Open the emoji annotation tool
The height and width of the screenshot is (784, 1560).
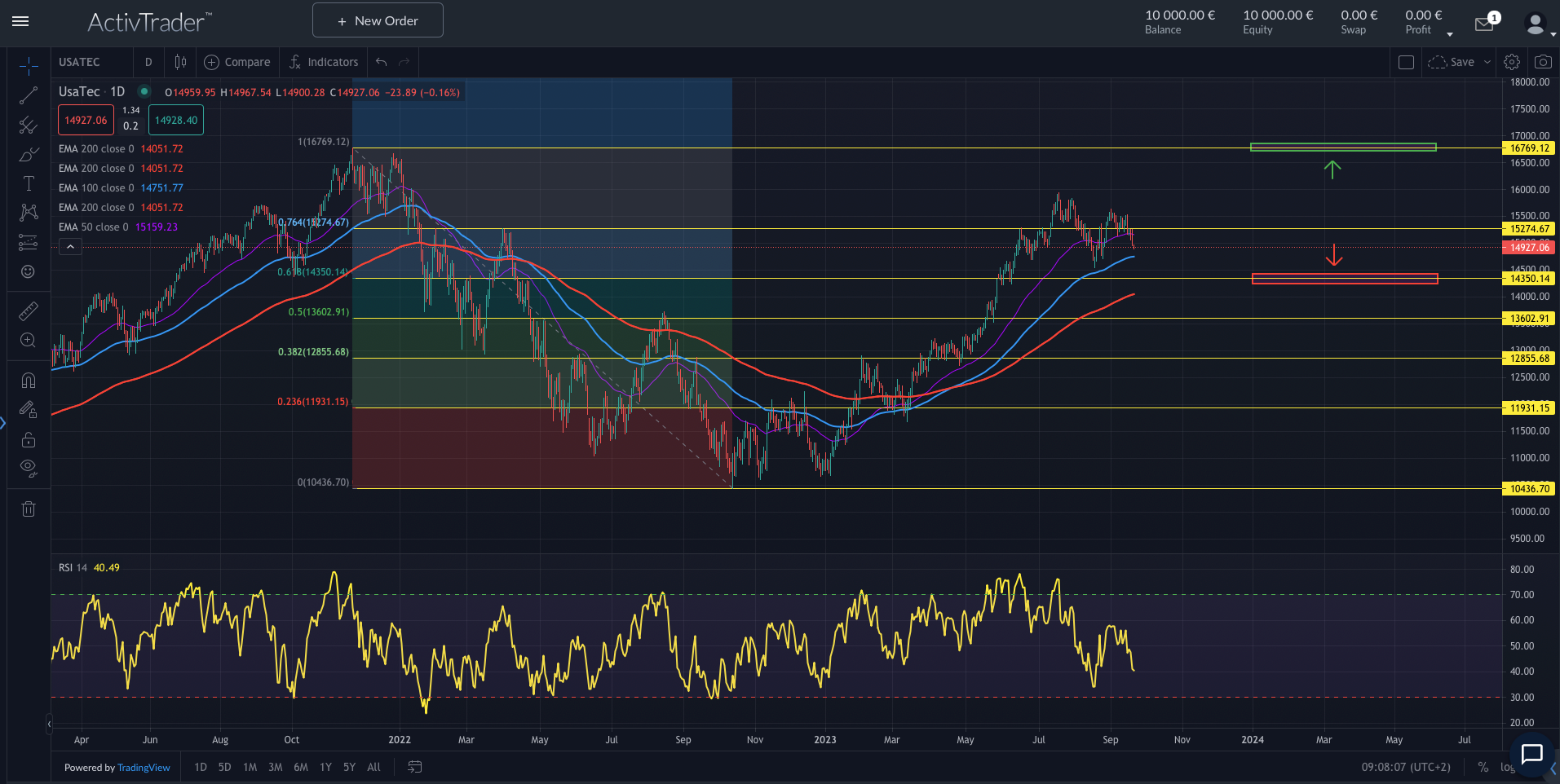(28, 272)
